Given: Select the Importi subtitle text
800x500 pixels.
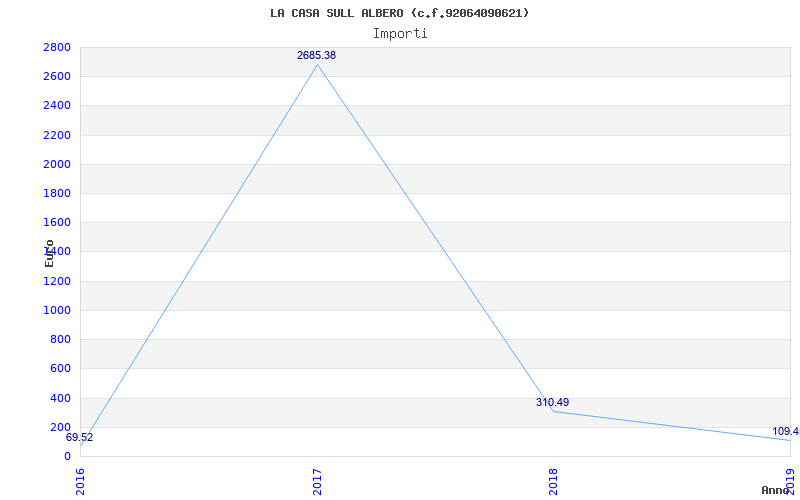Looking at the screenshot, I should (400, 34).
